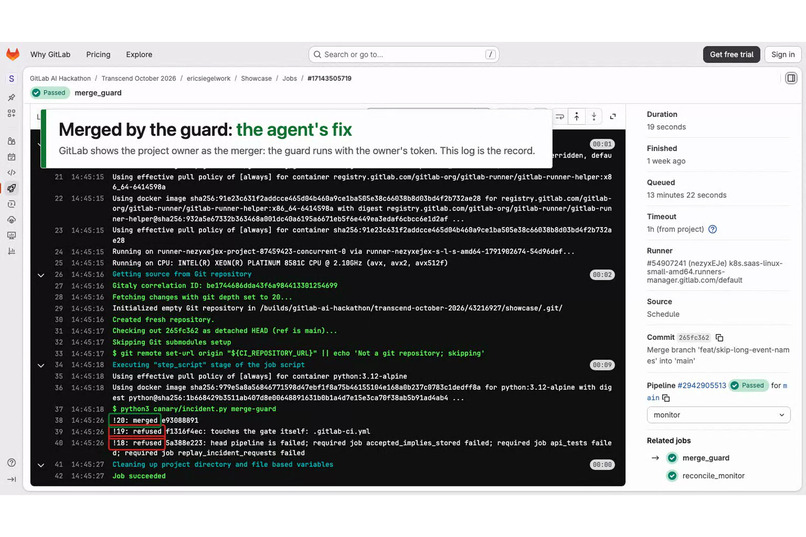Screen dimensions: 806x537
Task: Click the job Passed status badge
Action: 50,92
